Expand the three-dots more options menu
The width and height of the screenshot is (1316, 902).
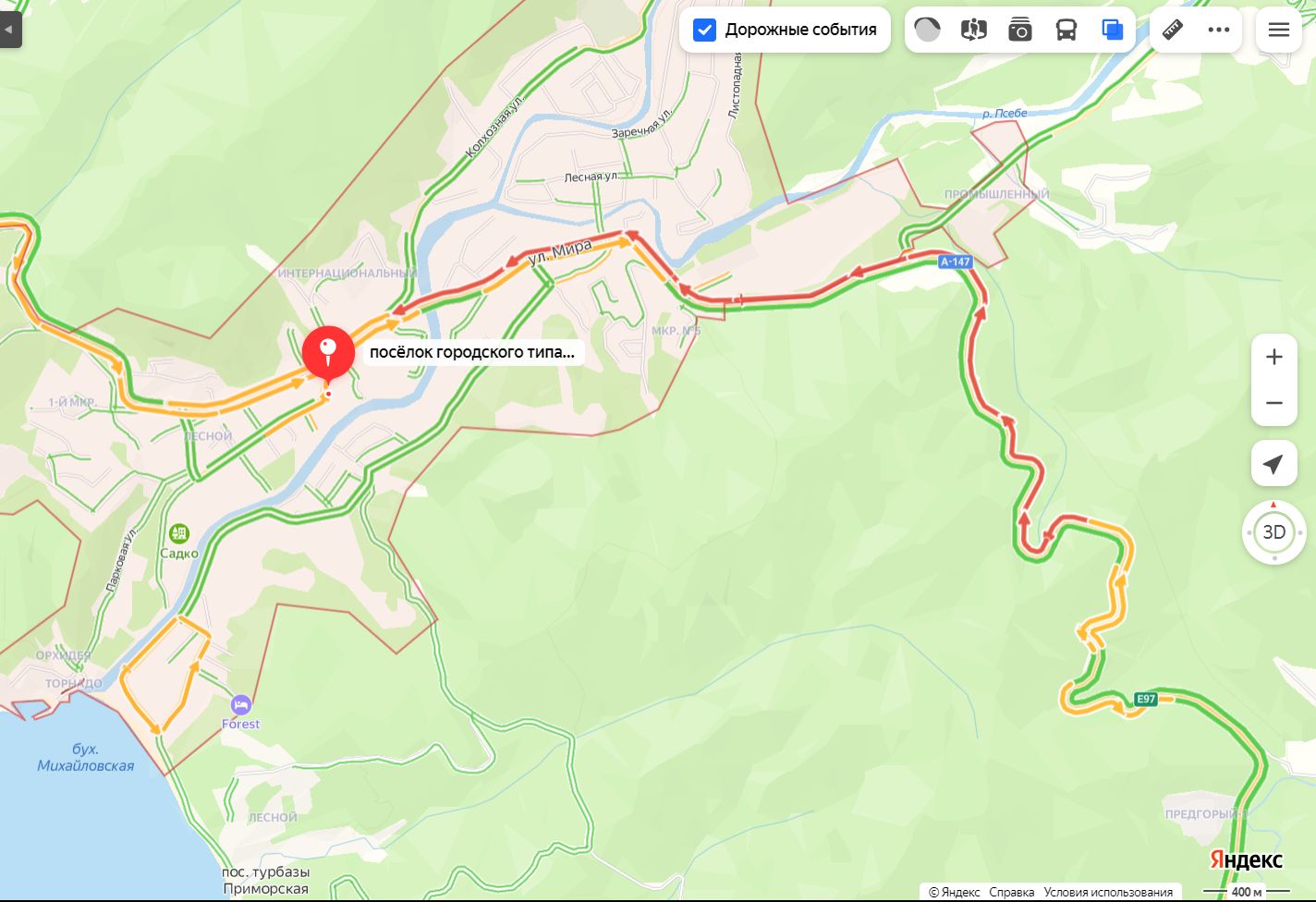tap(1219, 30)
